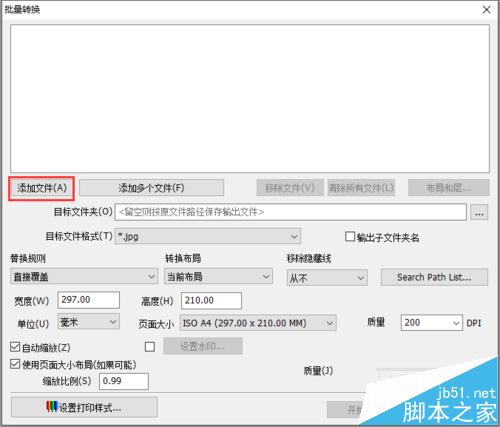The height and width of the screenshot is (427, 500).
Task: Click the 目标文件夹 path input field
Action: (290, 212)
